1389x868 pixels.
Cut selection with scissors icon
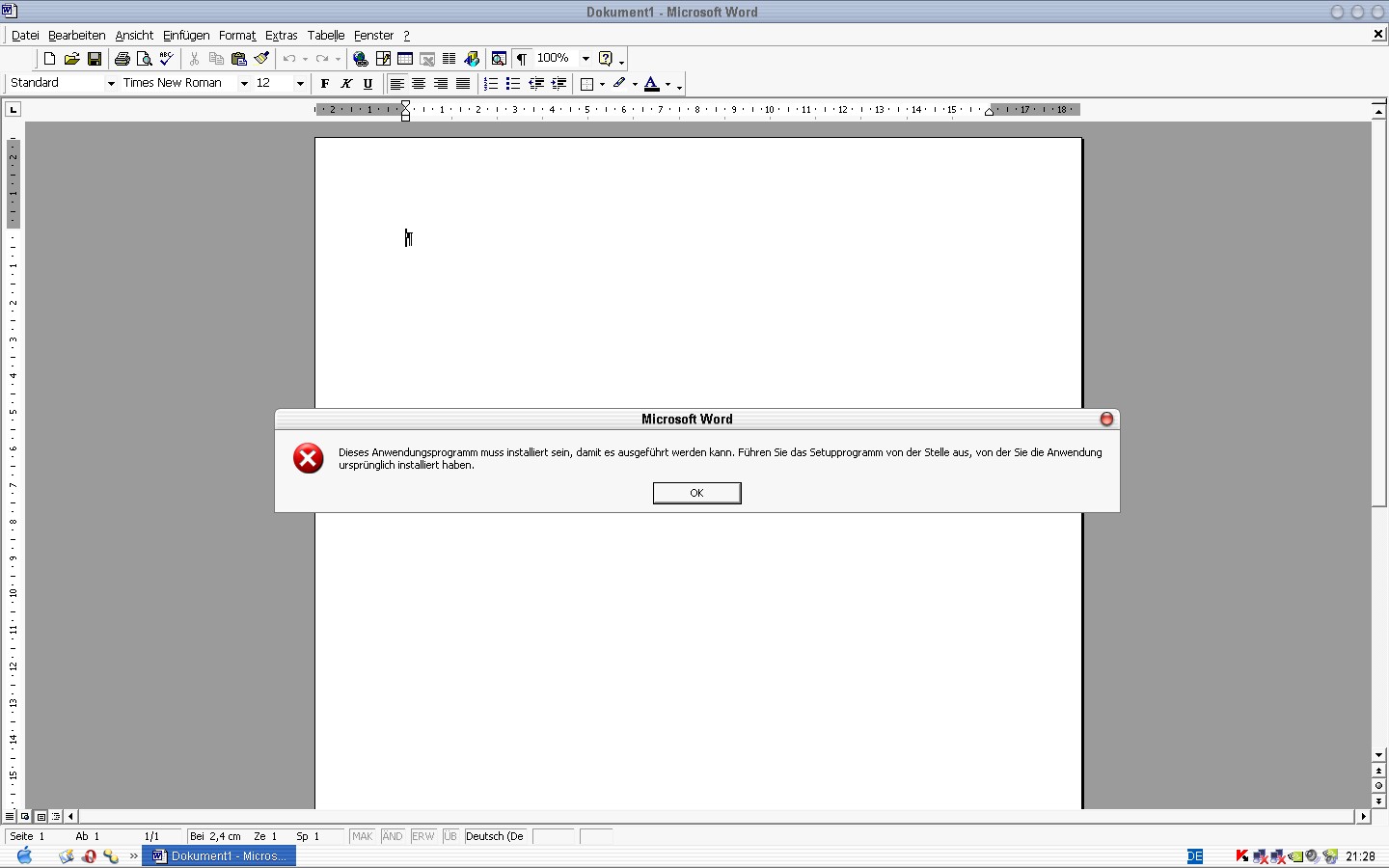(x=195, y=59)
